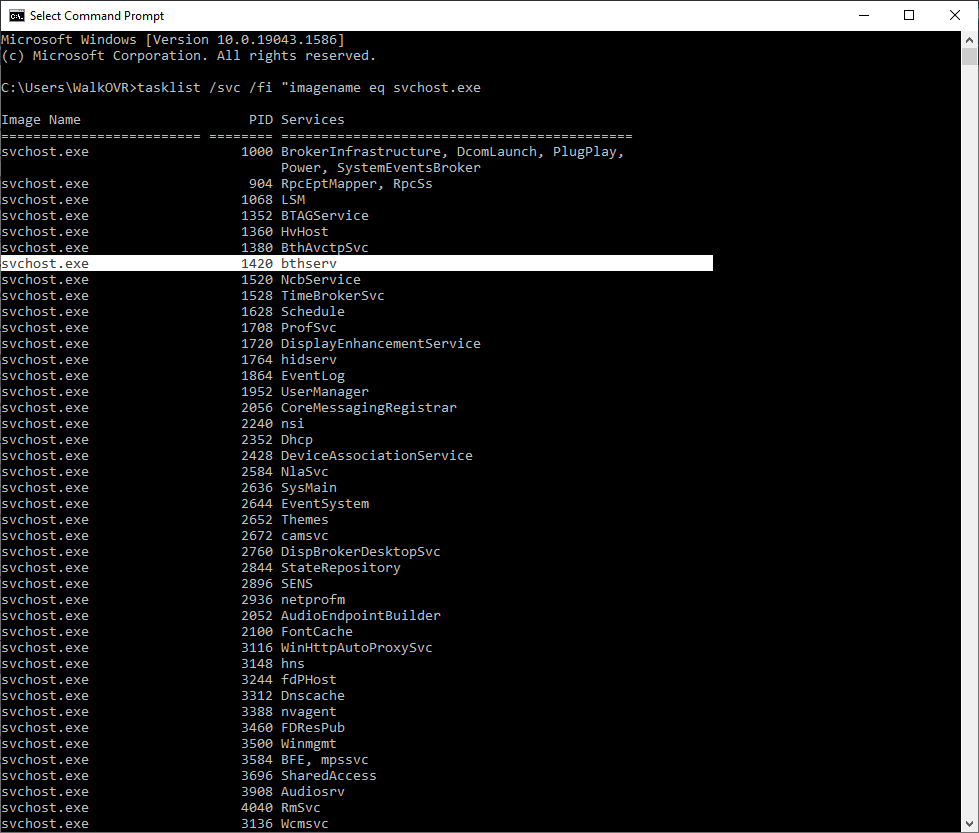Maximize the Command Prompt window
The width and height of the screenshot is (979, 833).
(908, 15)
